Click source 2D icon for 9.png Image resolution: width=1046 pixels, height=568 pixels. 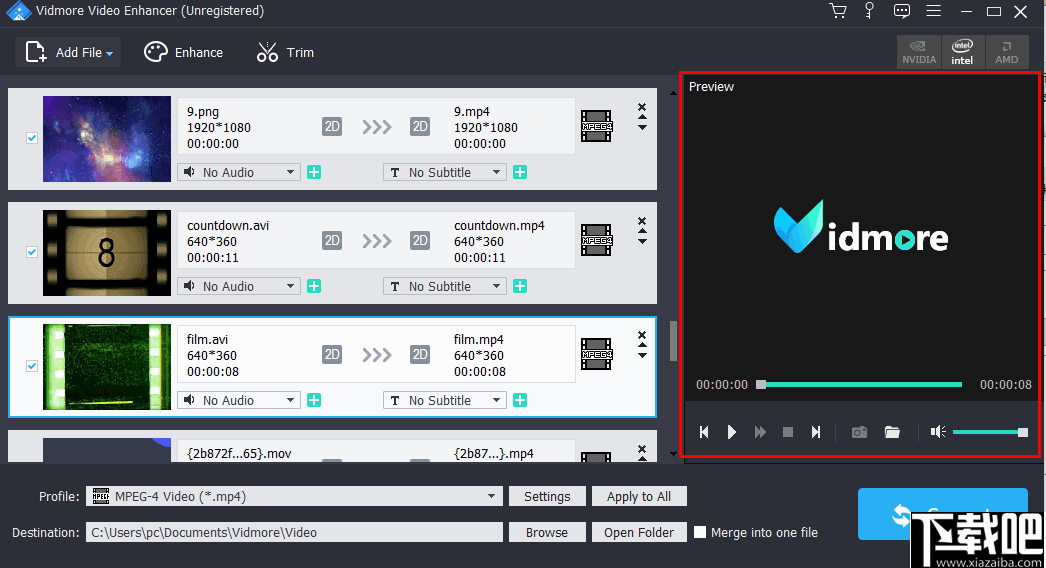point(332,127)
